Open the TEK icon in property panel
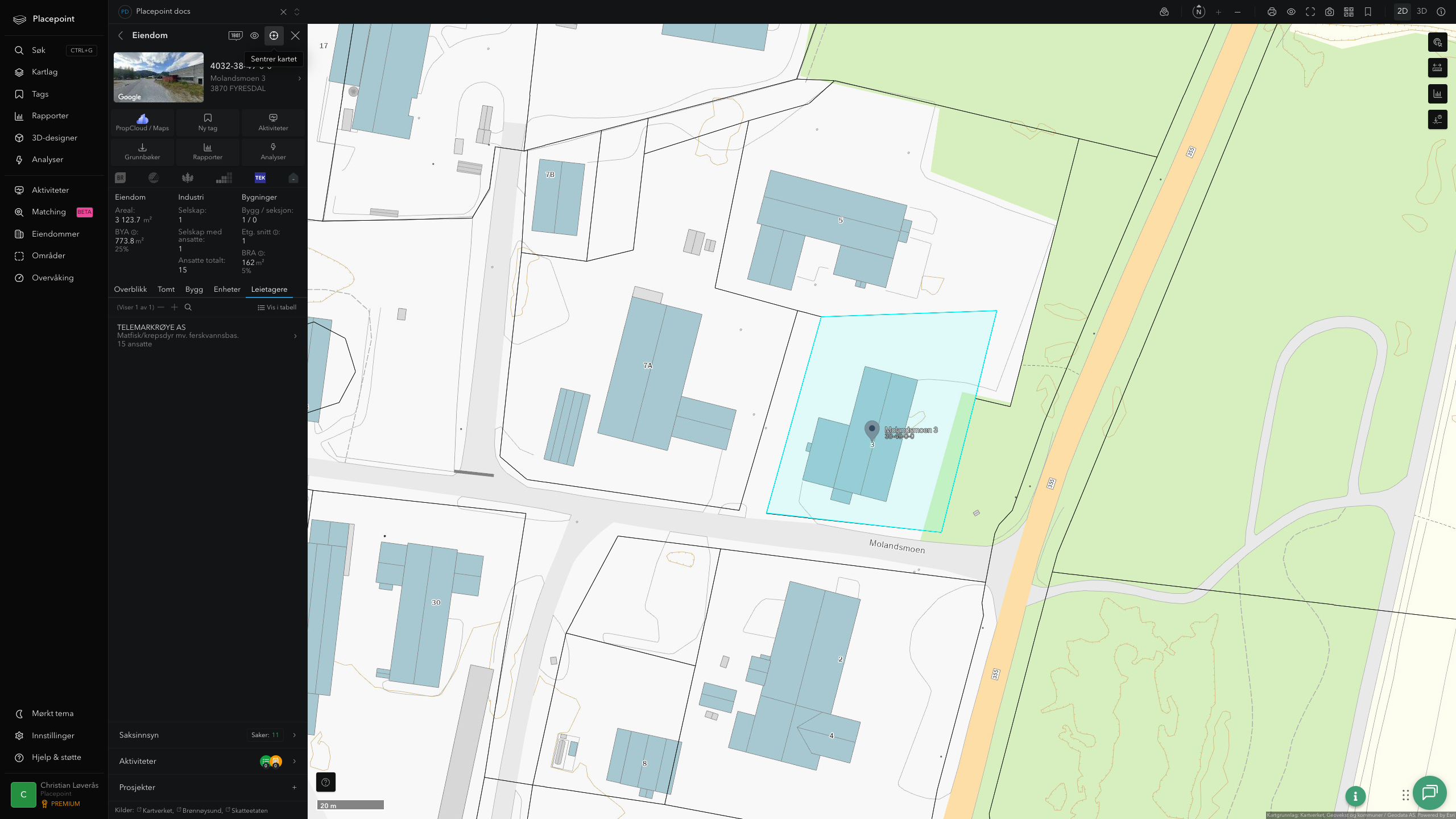This screenshot has height=819, width=1456. 260,177
